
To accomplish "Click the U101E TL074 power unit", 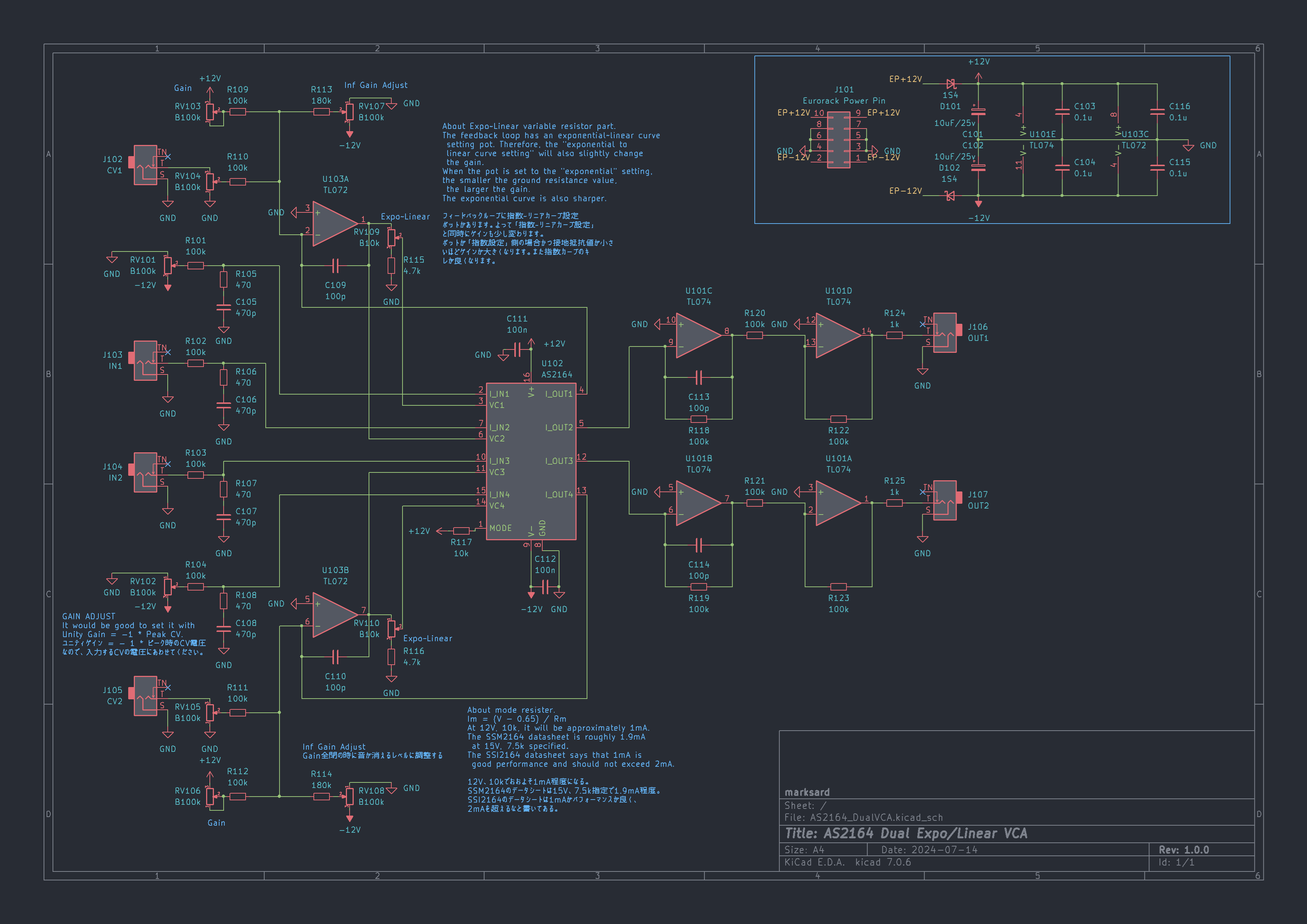I will click(1023, 140).
